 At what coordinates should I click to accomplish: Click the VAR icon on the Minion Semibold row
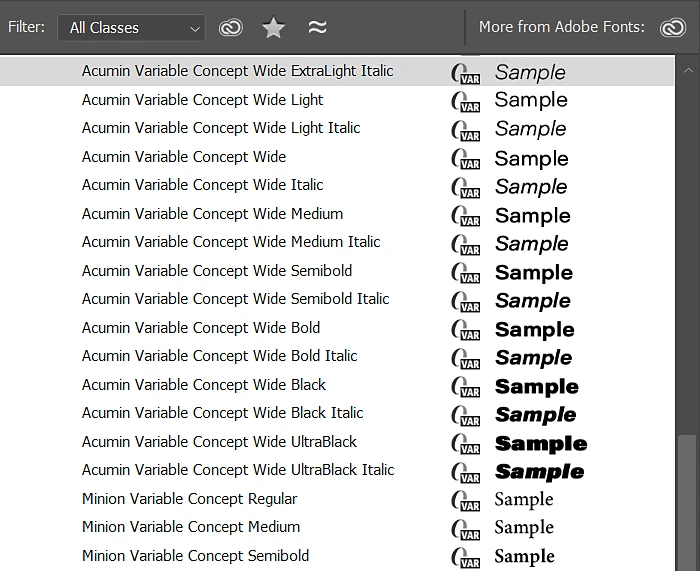coord(465,559)
